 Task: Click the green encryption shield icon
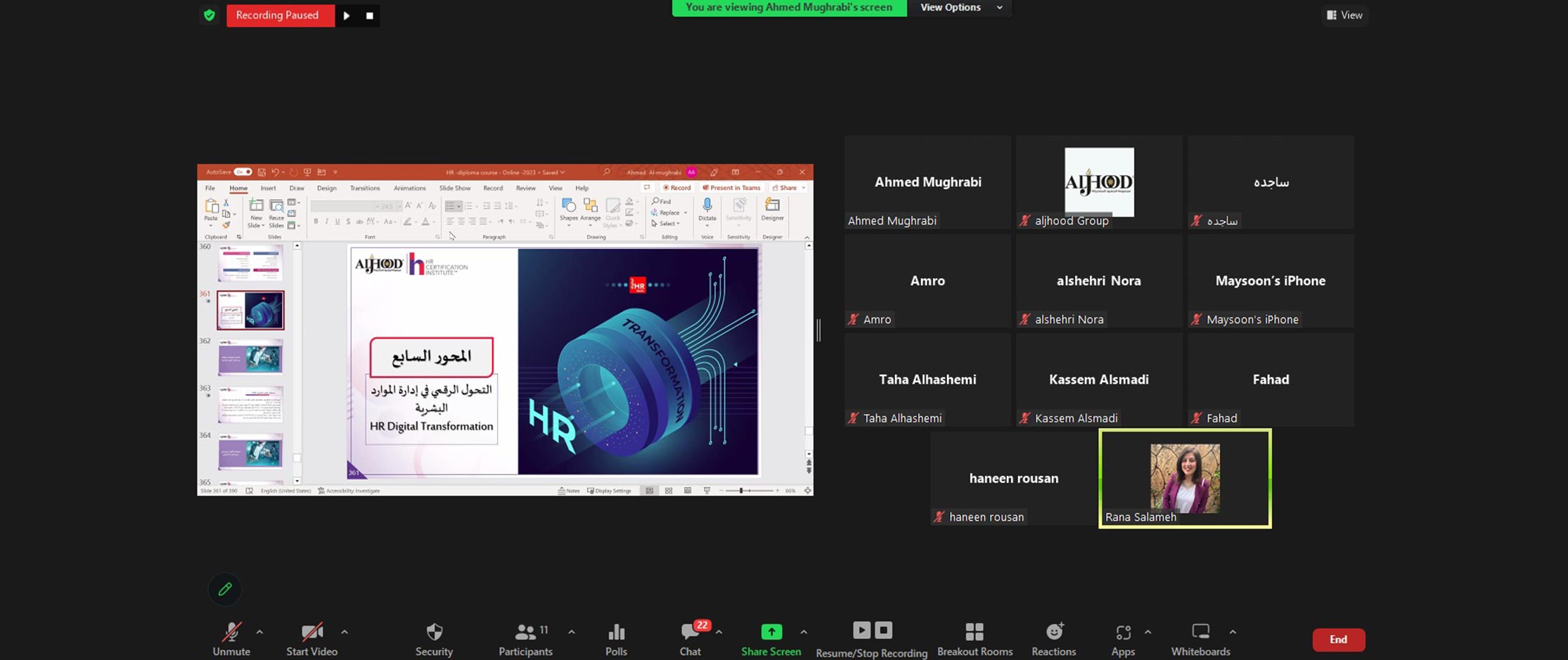point(209,15)
